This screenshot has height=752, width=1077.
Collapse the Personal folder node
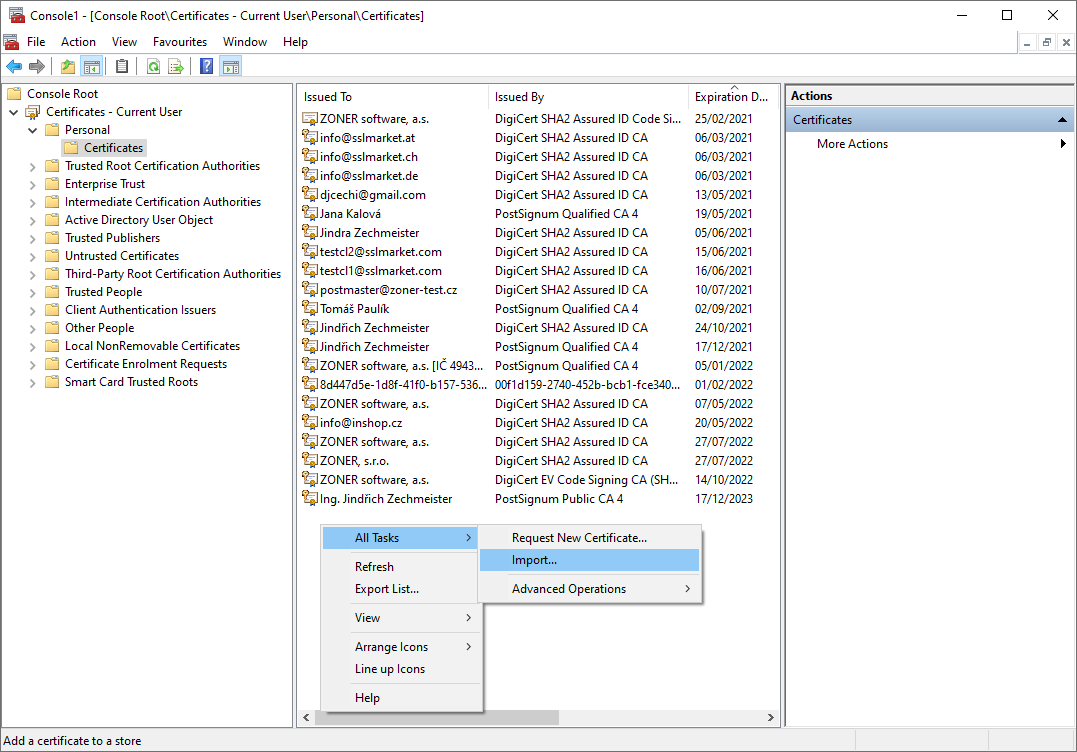(32, 130)
